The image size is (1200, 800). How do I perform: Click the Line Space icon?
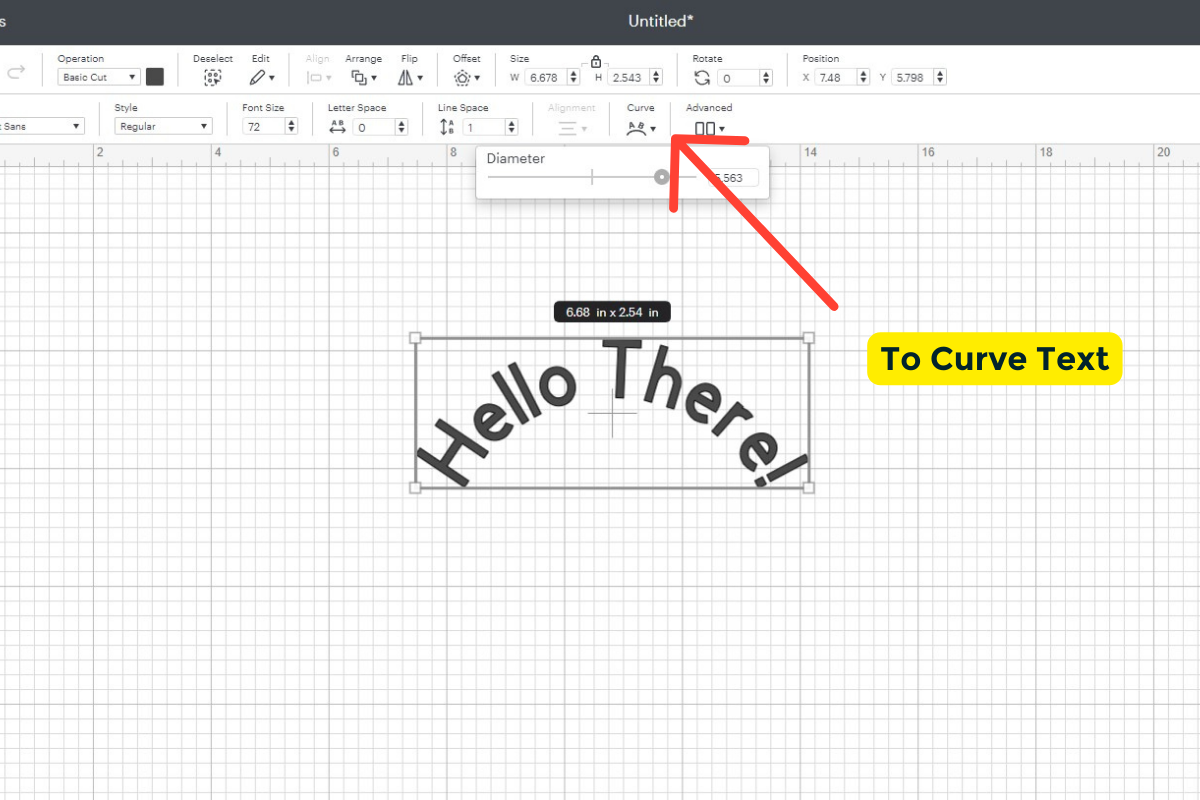pos(447,126)
